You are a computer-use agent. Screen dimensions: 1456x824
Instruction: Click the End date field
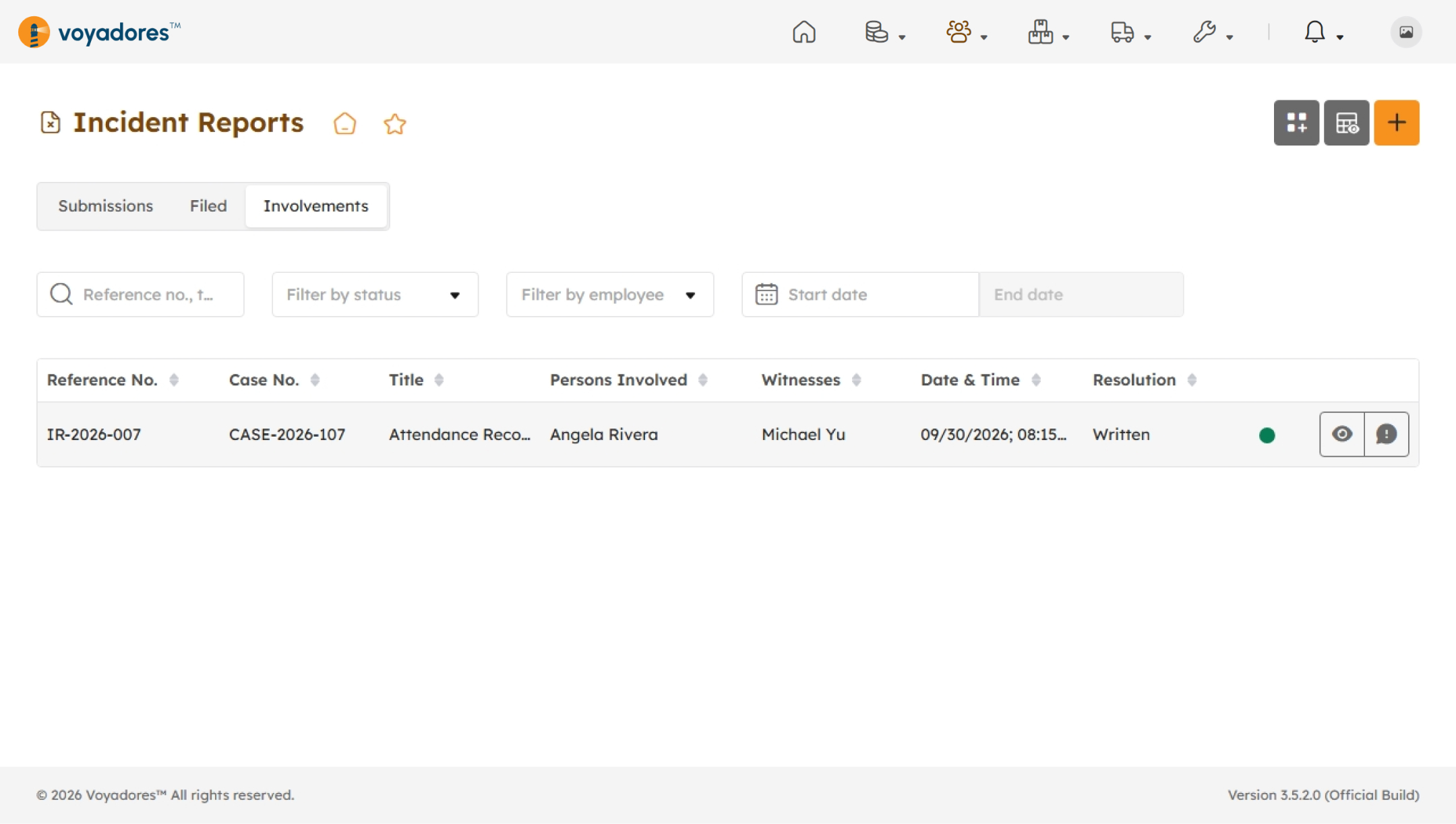click(x=1081, y=294)
